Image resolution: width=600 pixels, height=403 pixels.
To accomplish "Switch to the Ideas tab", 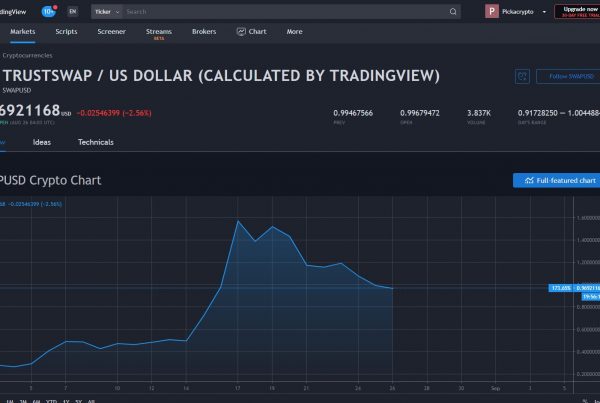I will coord(42,142).
